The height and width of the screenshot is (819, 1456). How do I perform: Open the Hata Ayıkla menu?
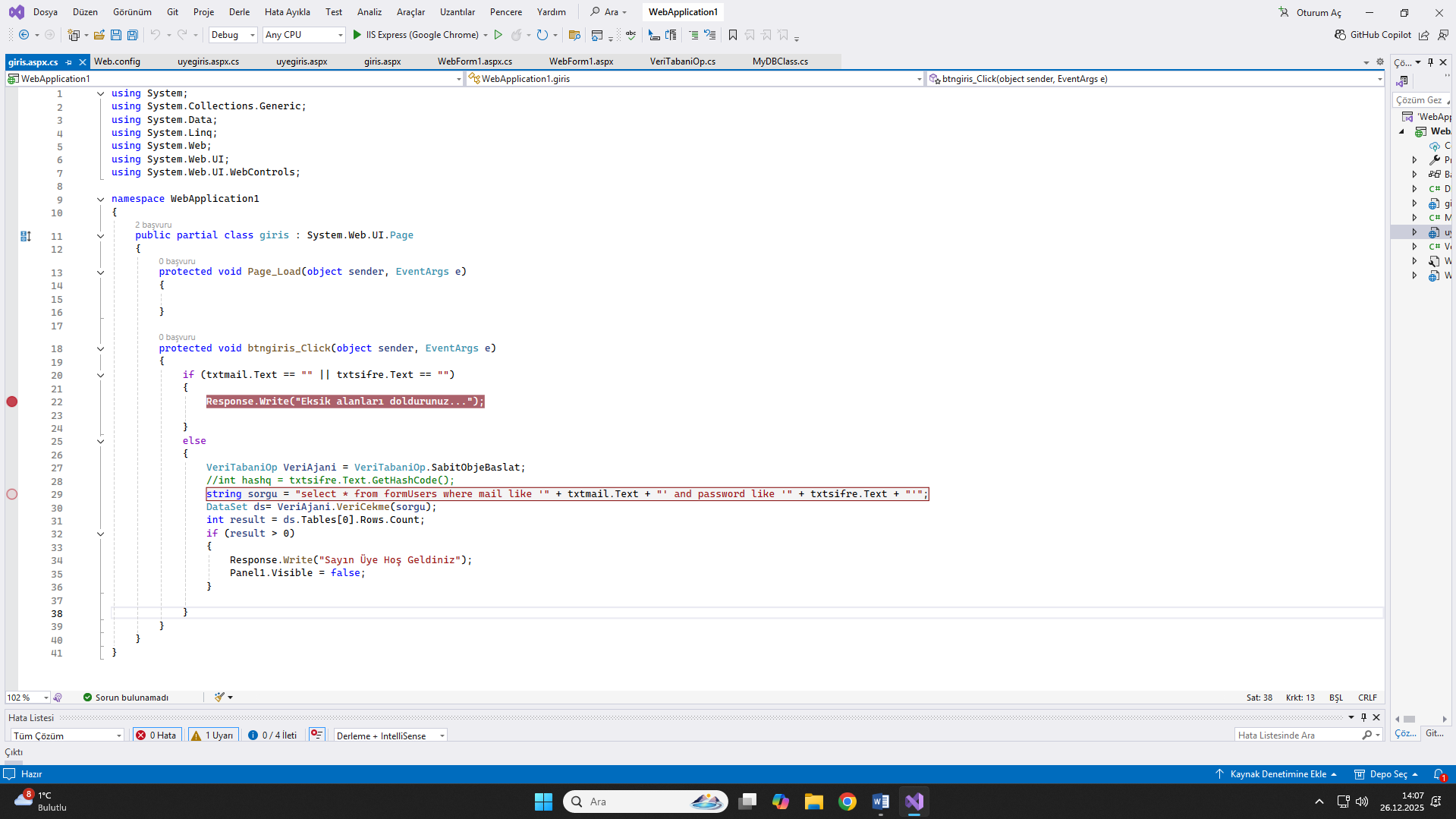click(x=288, y=12)
